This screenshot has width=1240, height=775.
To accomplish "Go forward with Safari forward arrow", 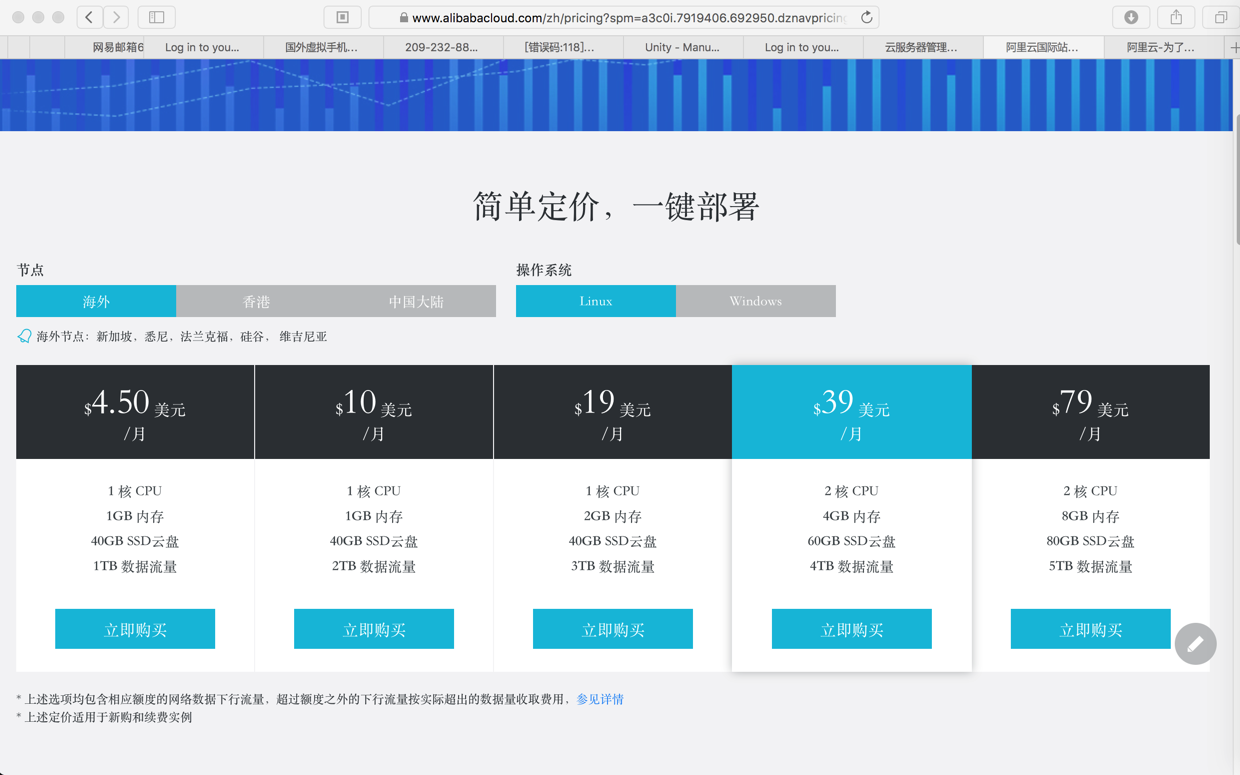I will point(116,17).
